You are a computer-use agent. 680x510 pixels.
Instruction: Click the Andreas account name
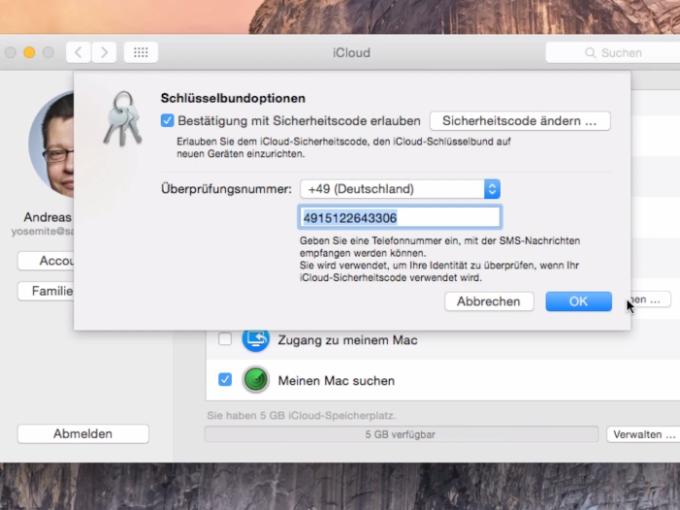[x=47, y=217]
